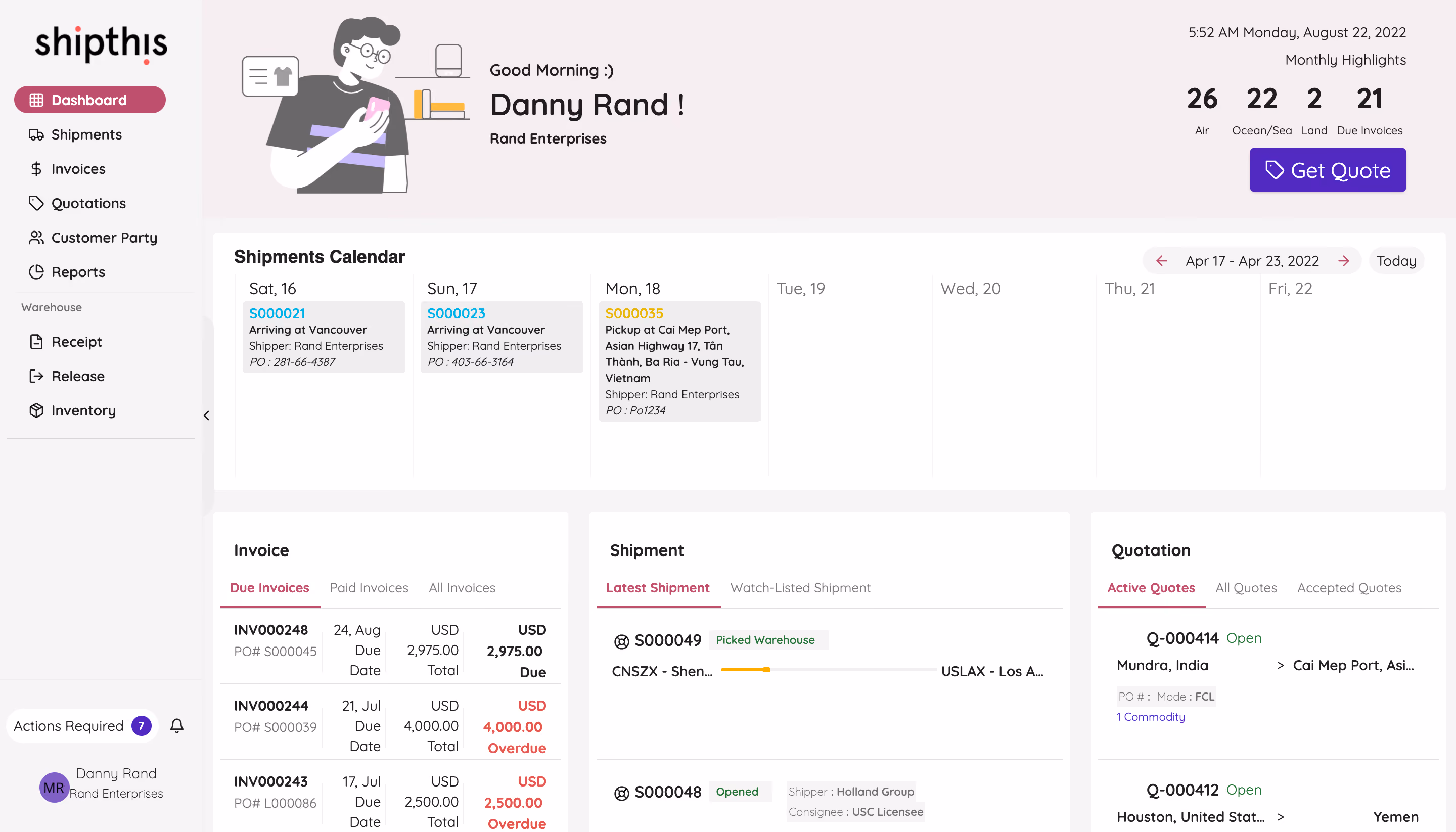Viewport: 1456px width, 832px height.
Task: Click the Picked Warehouse status badge
Action: [768, 640]
